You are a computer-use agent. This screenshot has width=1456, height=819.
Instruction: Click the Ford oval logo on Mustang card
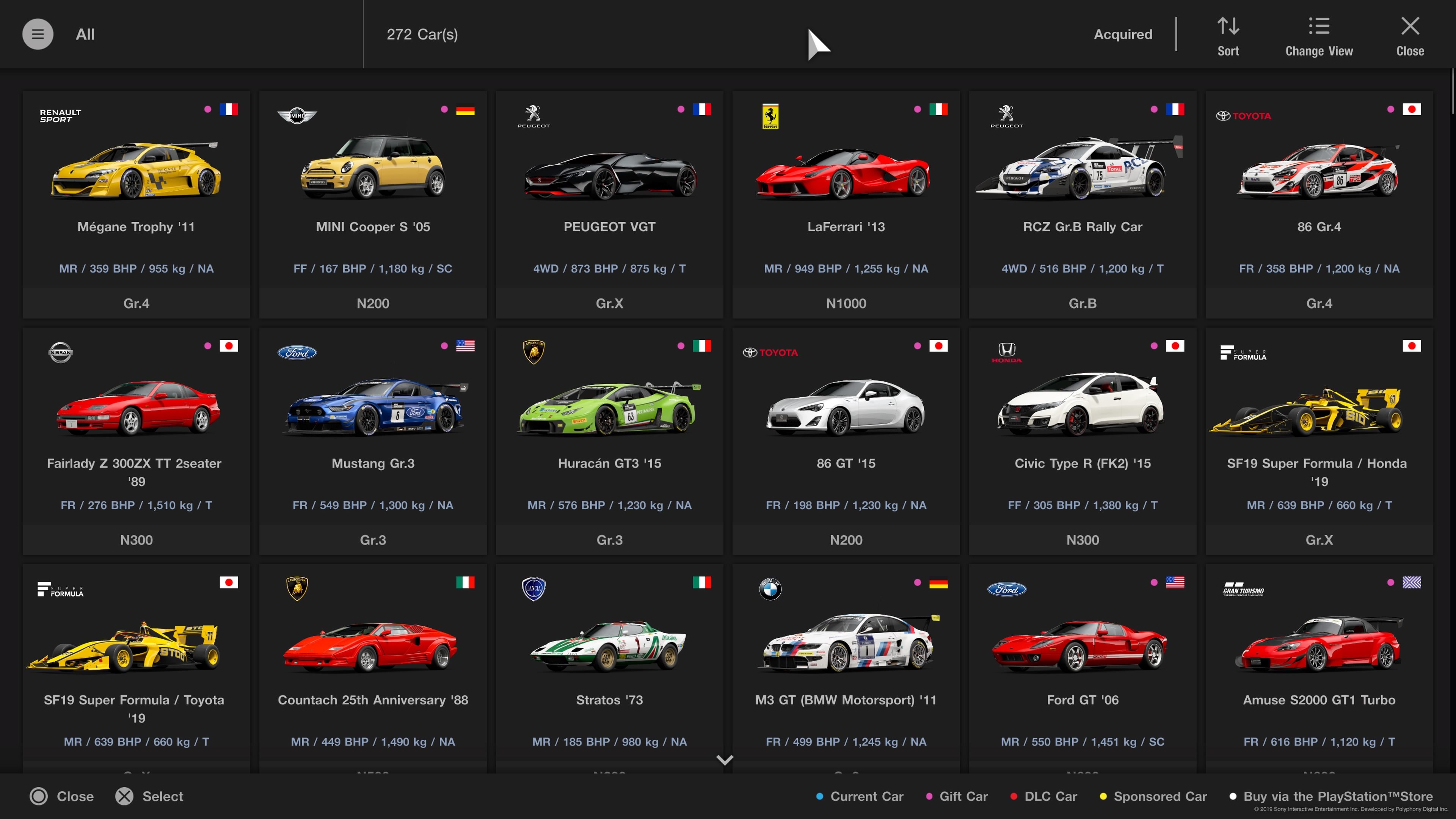[297, 353]
